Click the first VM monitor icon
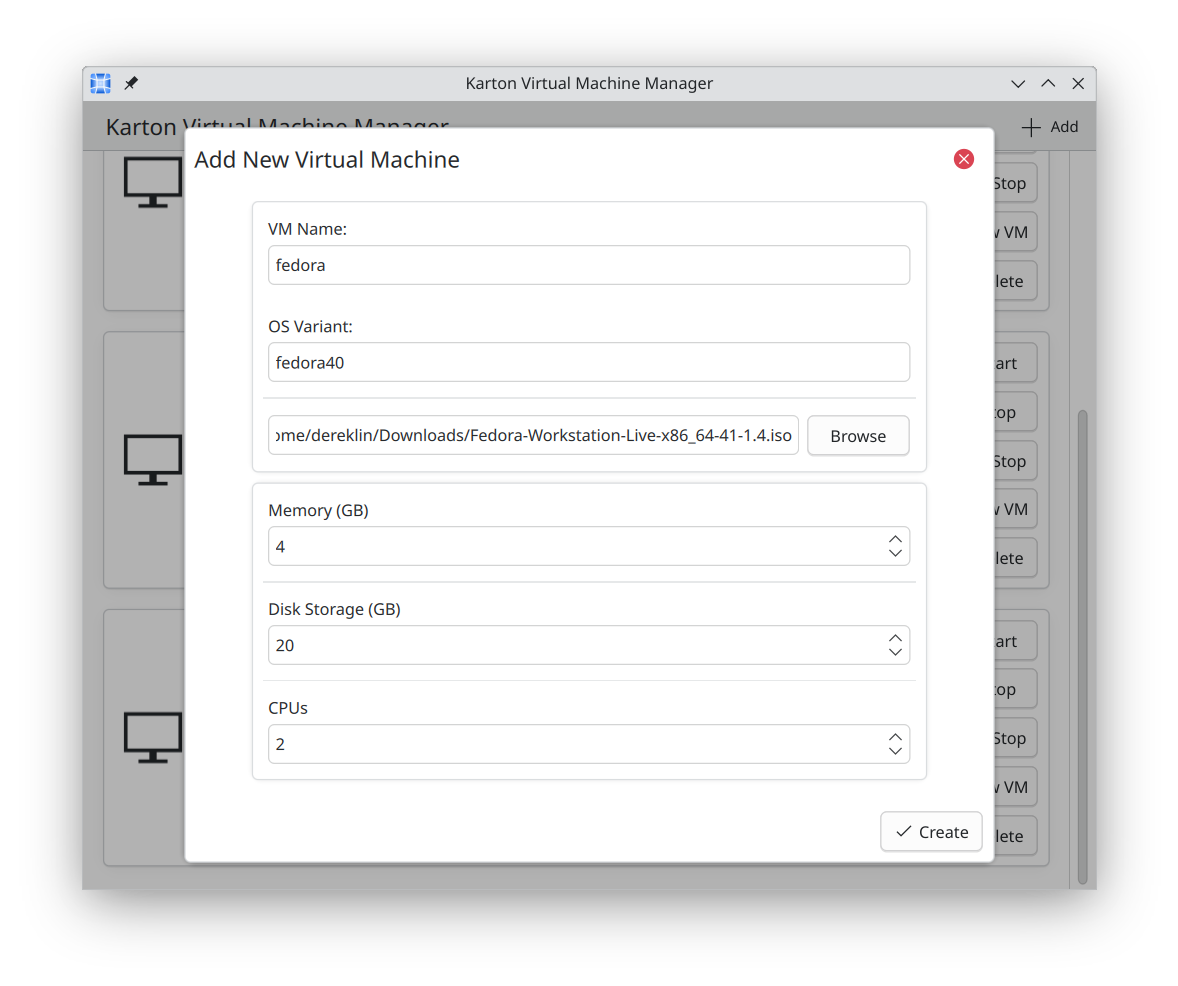This screenshot has height=986, width=1178. point(153,182)
